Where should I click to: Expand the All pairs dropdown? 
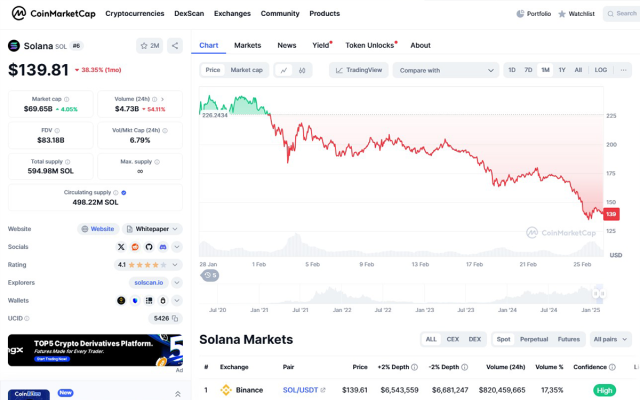pos(610,339)
